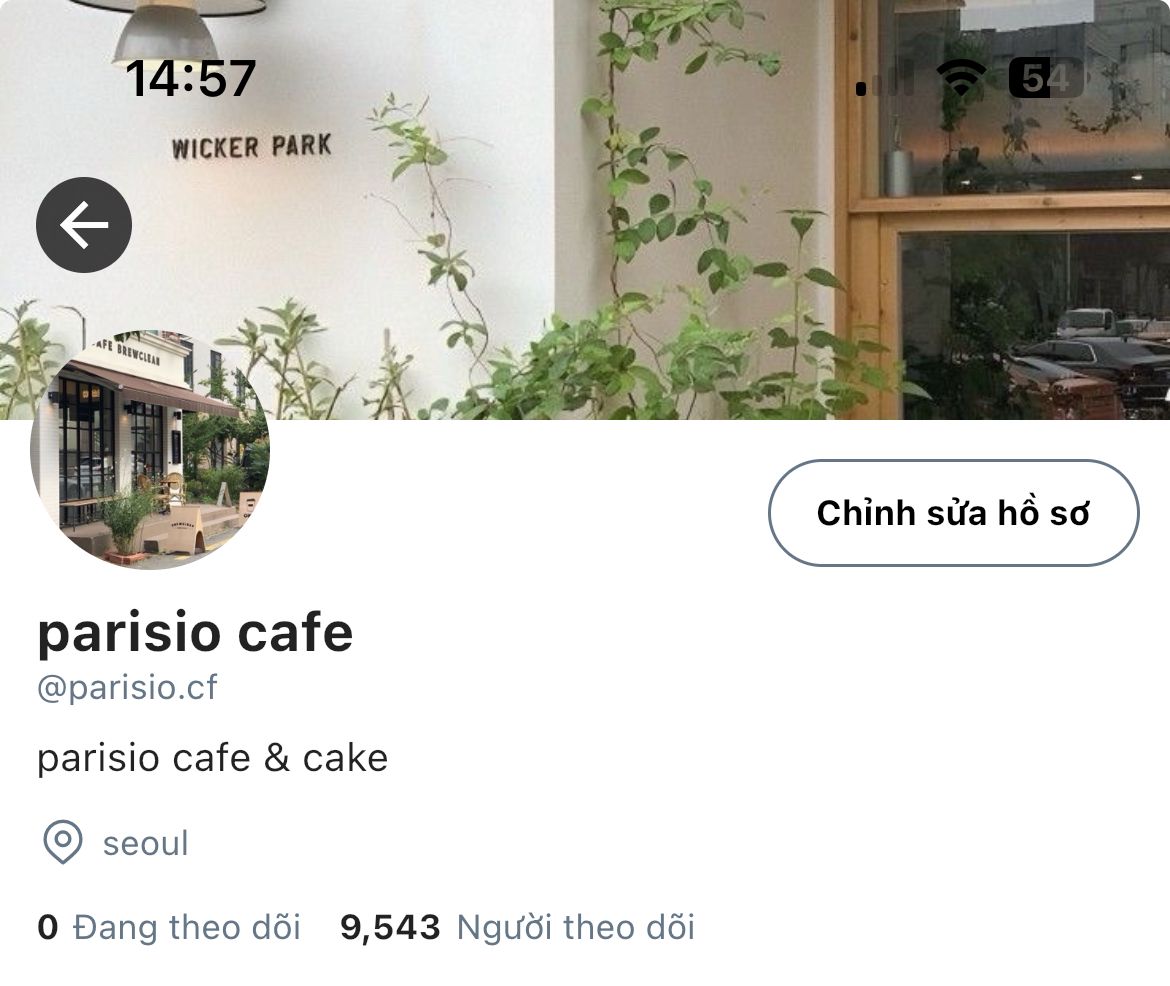Tap the Wi-Fi status icon
The image size is (1170, 986).
[960, 78]
